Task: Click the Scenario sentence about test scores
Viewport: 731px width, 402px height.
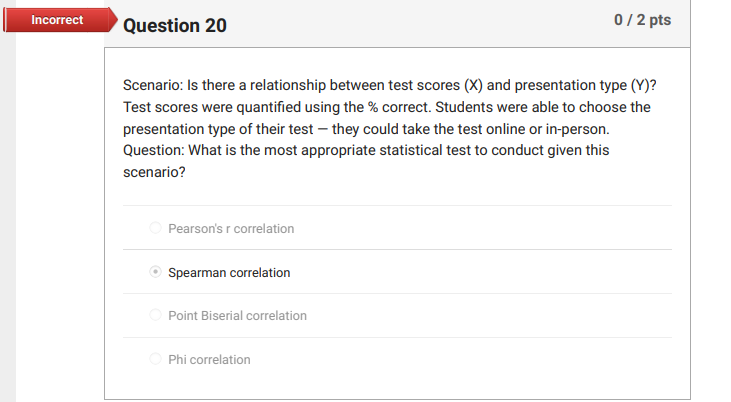Action: (389, 85)
